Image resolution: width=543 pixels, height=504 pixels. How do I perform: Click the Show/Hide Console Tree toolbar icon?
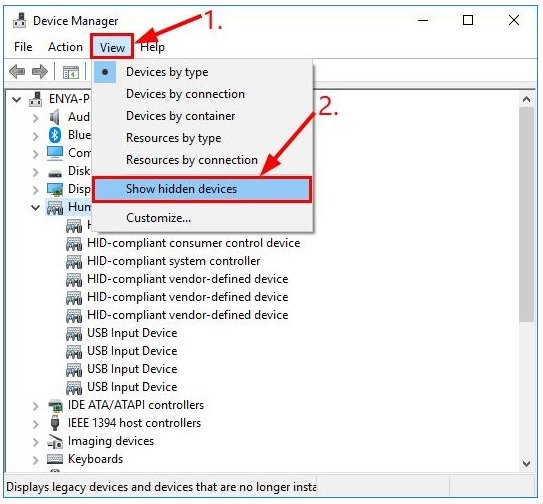point(71,72)
